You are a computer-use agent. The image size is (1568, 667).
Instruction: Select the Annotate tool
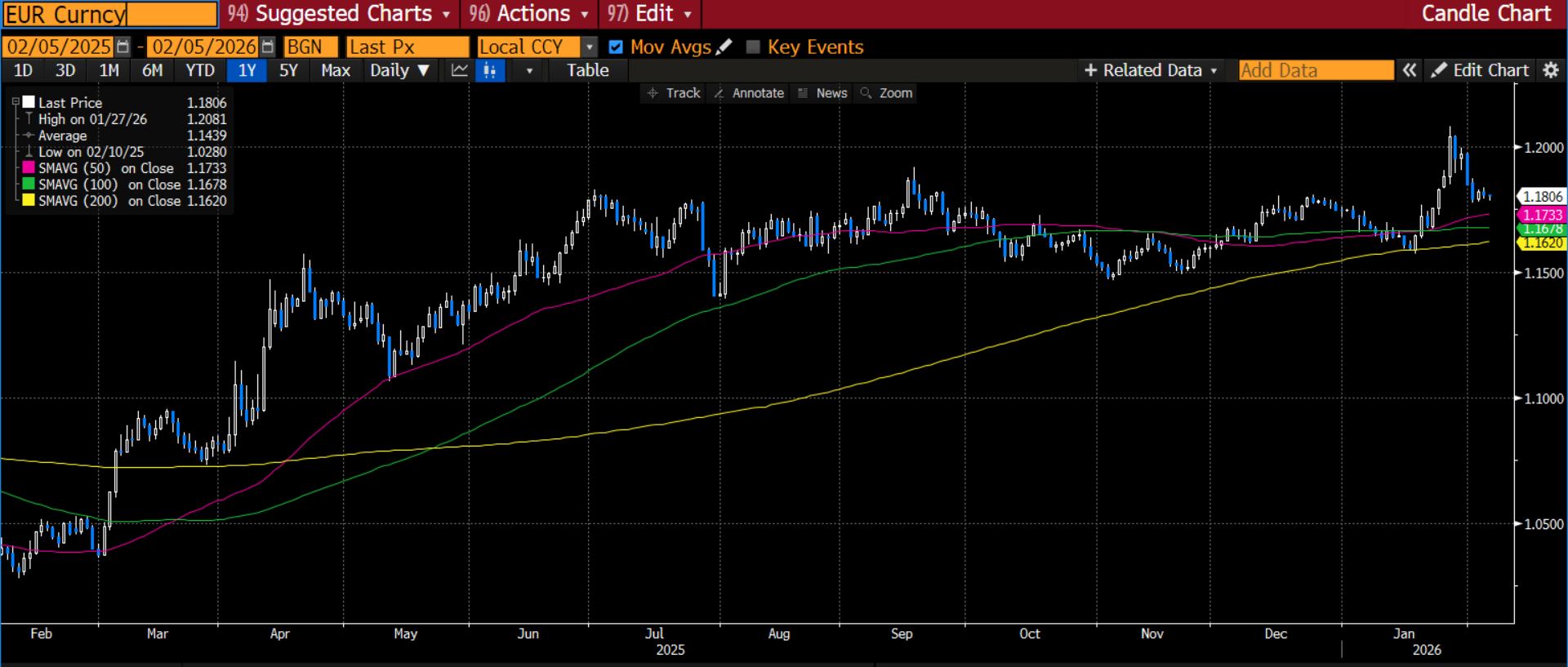pos(749,93)
